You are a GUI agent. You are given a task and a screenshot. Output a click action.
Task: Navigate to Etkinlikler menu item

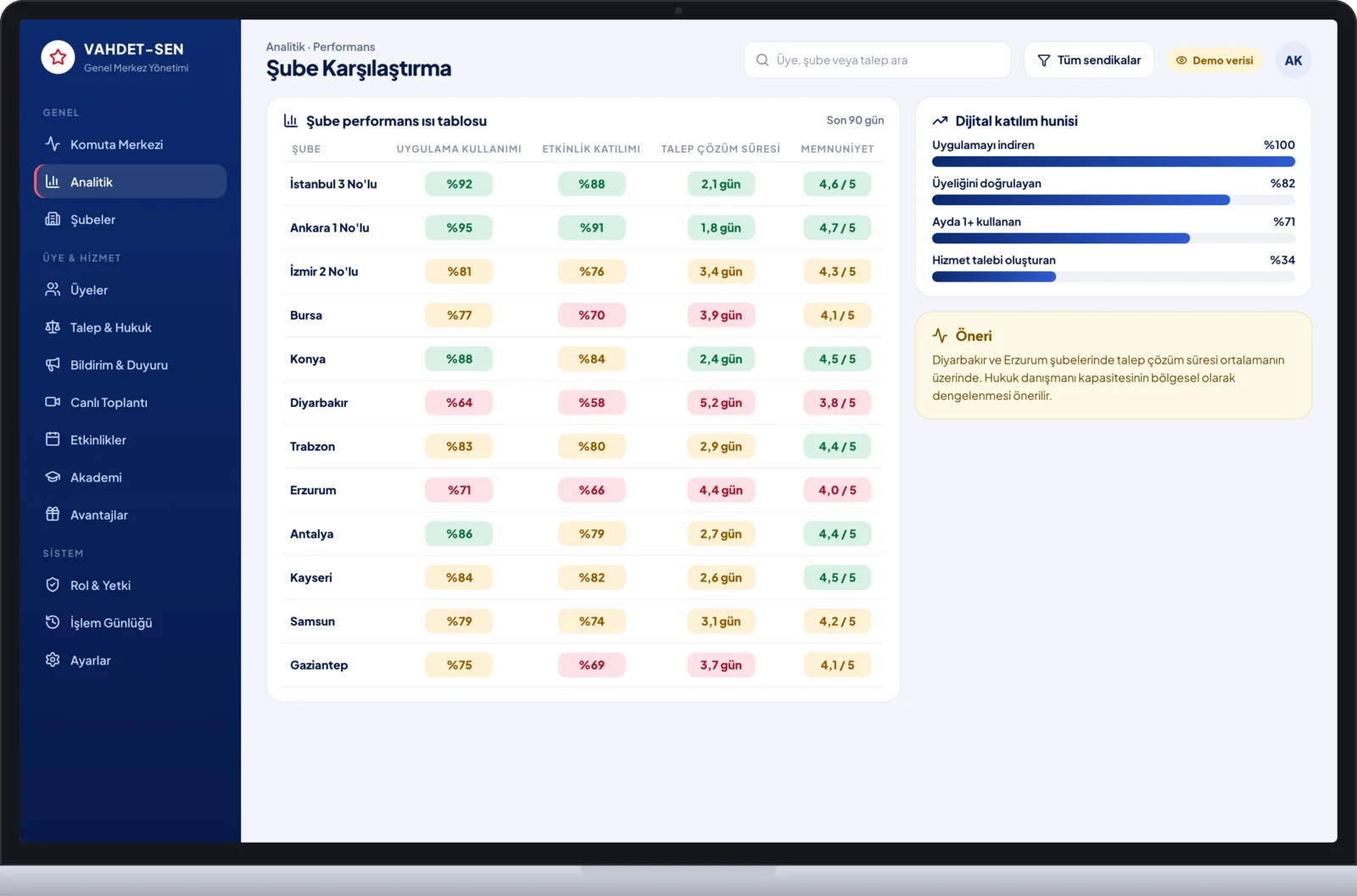coord(131,439)
